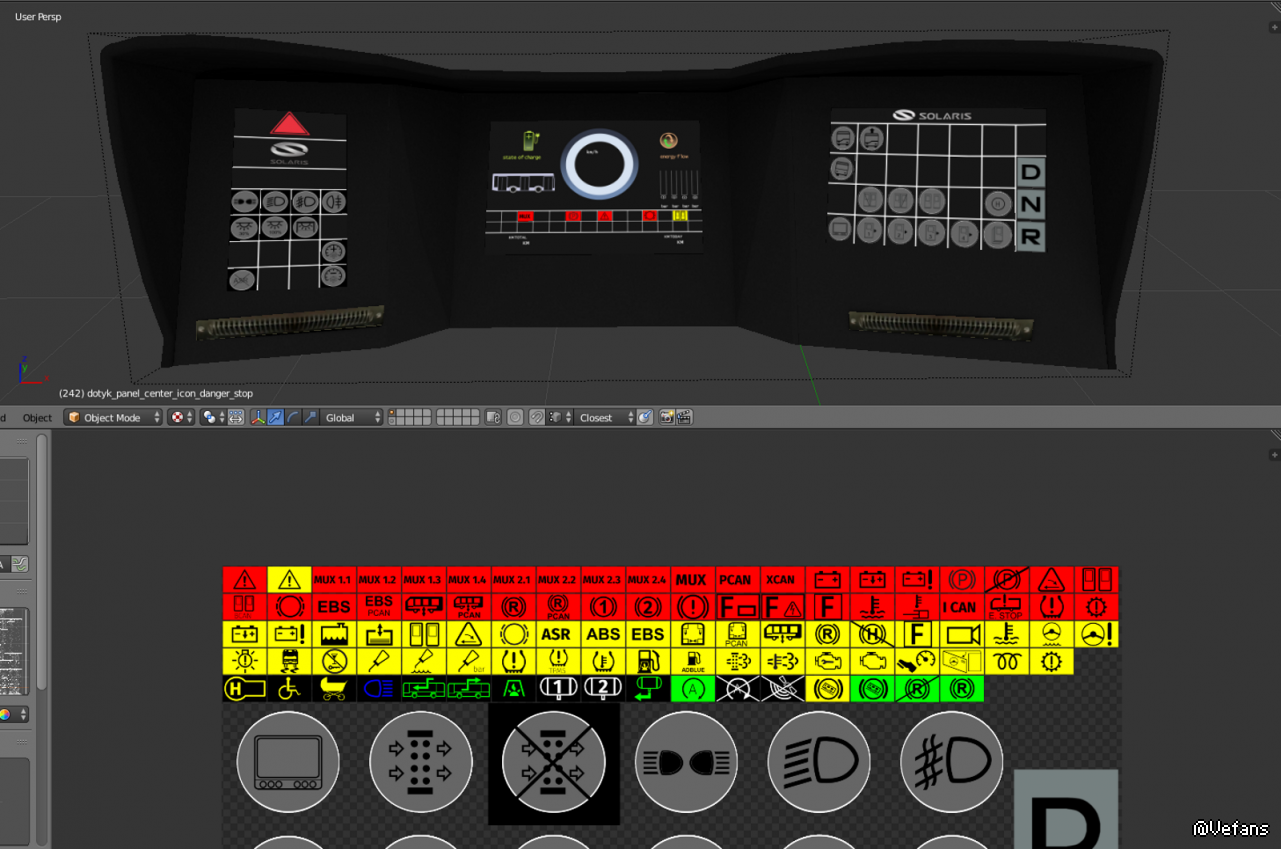This screenshot has height=849, width=1281.
Task: Select the rotate manipulator arc icon
Action: tap(292, 418)
